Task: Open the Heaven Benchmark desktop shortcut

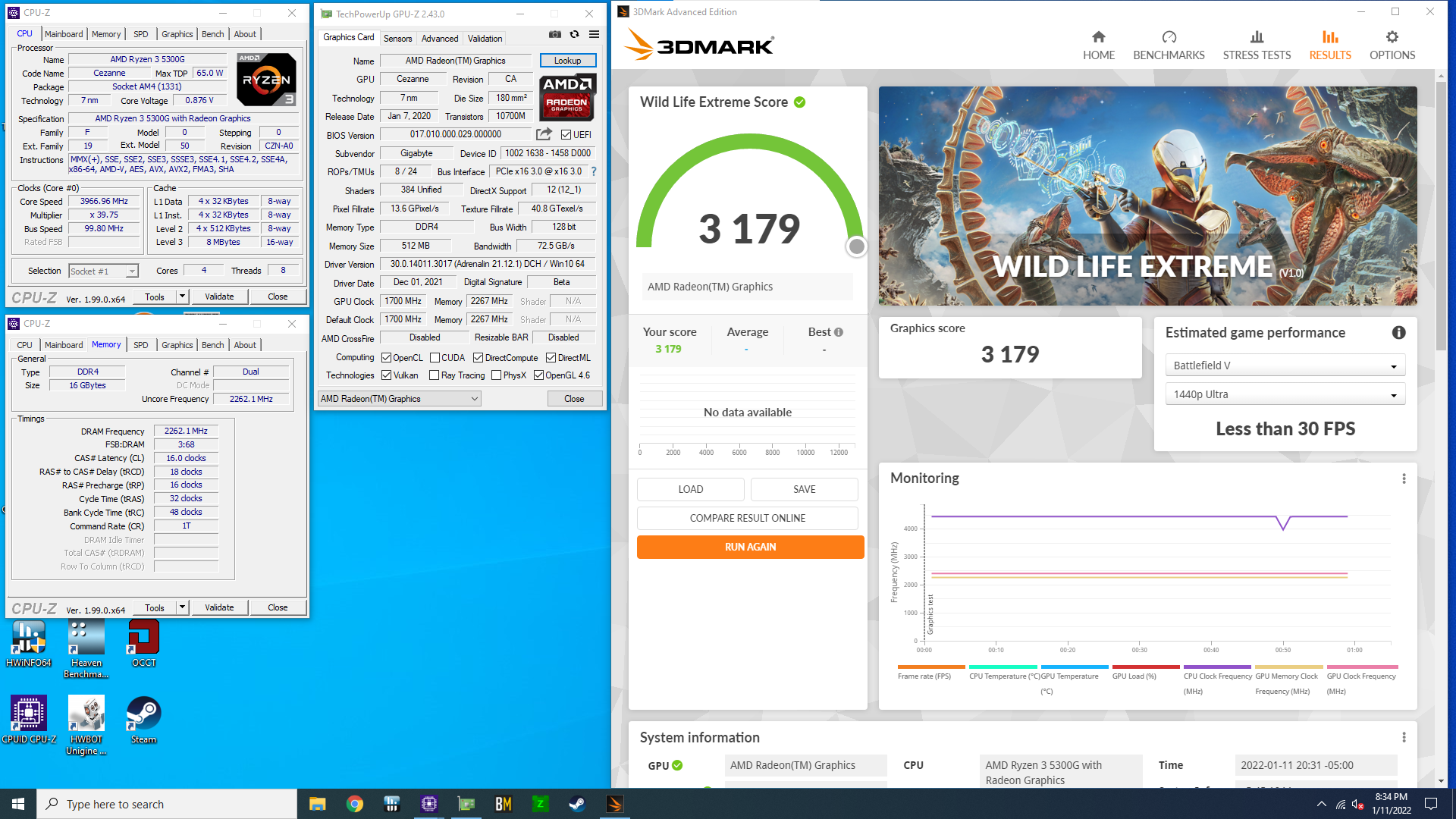Action: coord(86,649)
